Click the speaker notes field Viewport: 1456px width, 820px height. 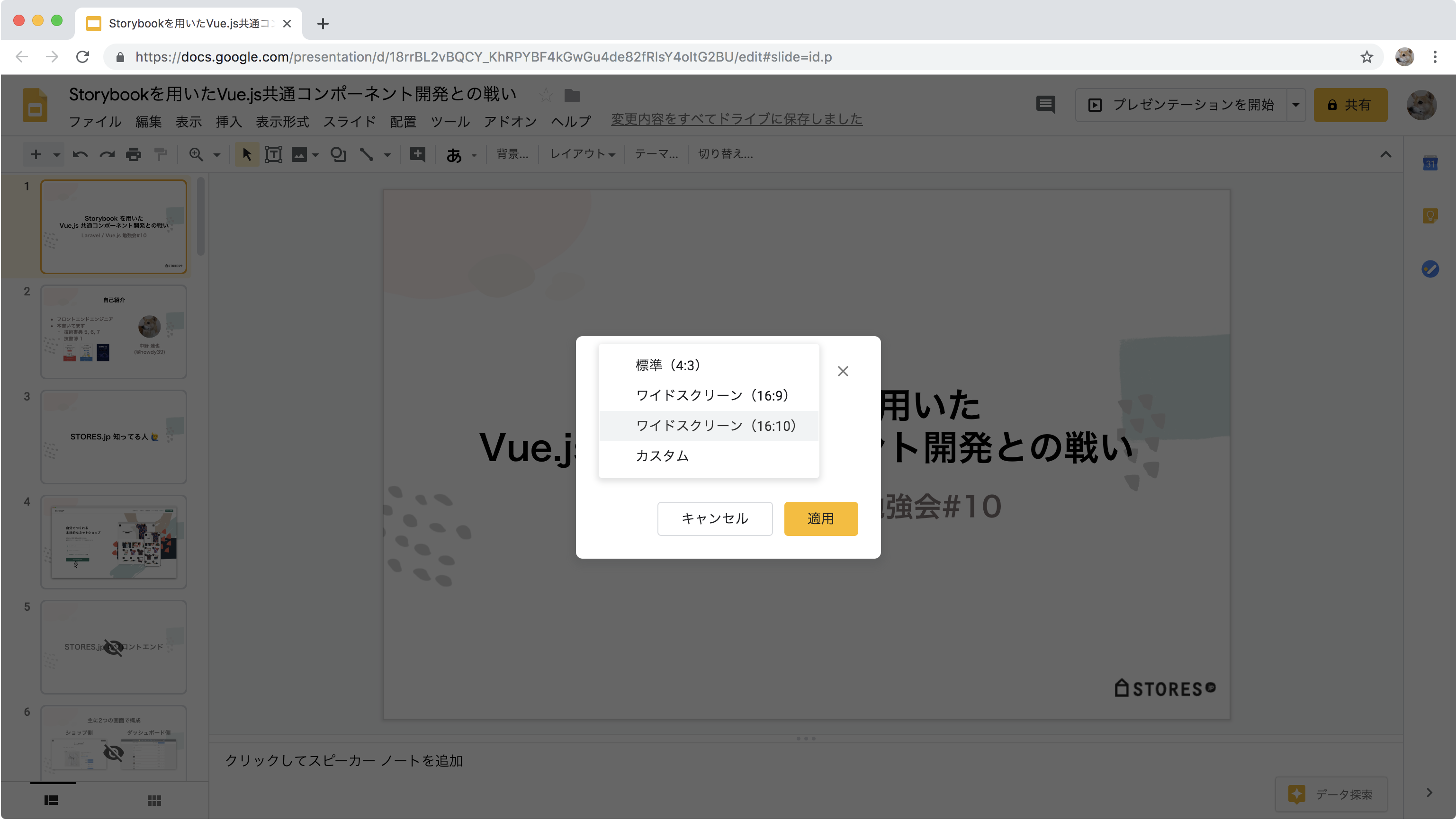806,761
